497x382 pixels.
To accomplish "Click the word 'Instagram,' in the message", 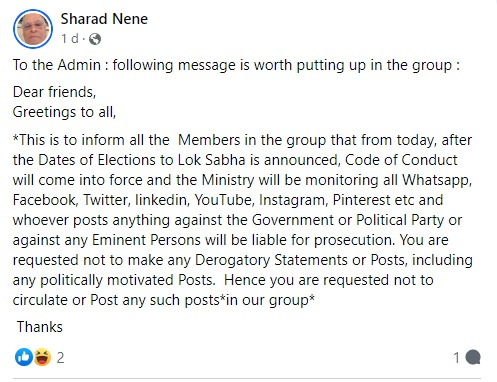I will click(294, 200).
